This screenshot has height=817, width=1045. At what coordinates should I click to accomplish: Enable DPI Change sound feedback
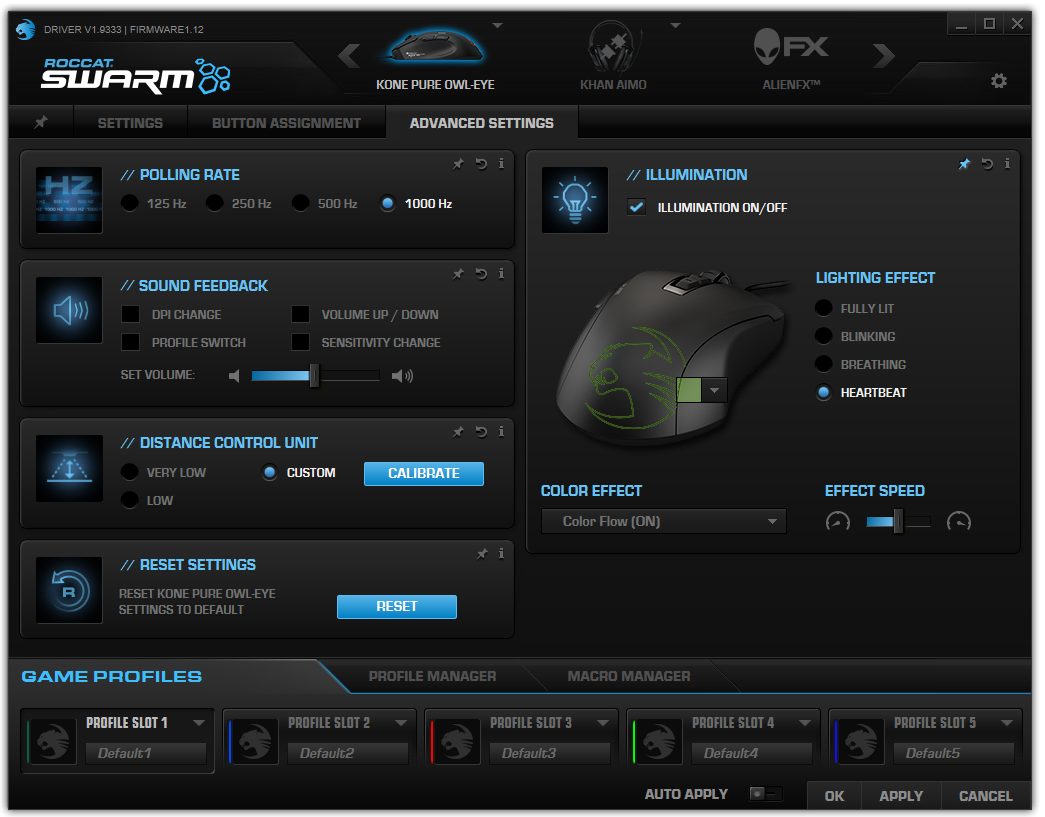[131, 314]
